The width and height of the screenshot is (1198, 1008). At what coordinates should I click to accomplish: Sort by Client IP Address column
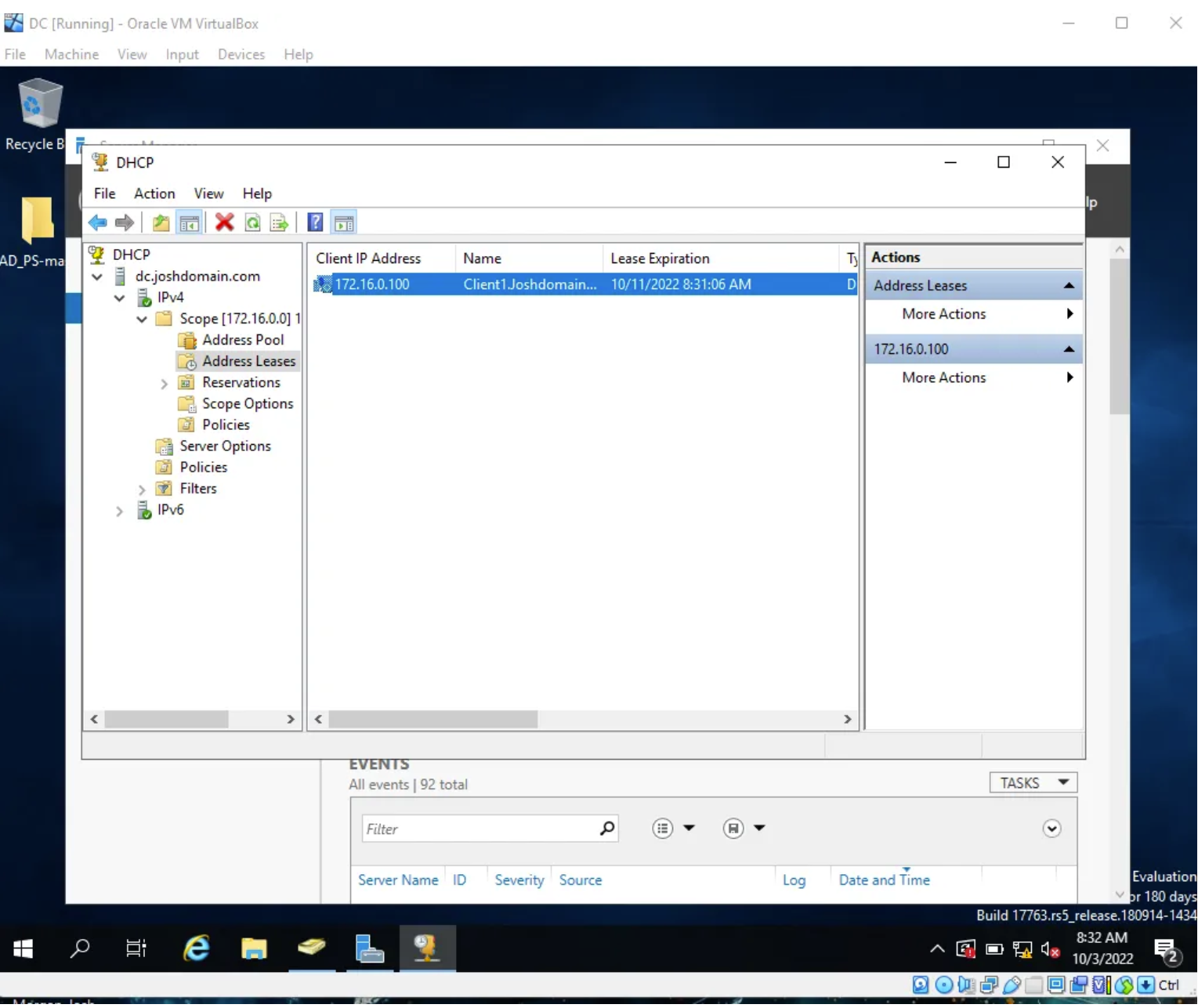382,259
